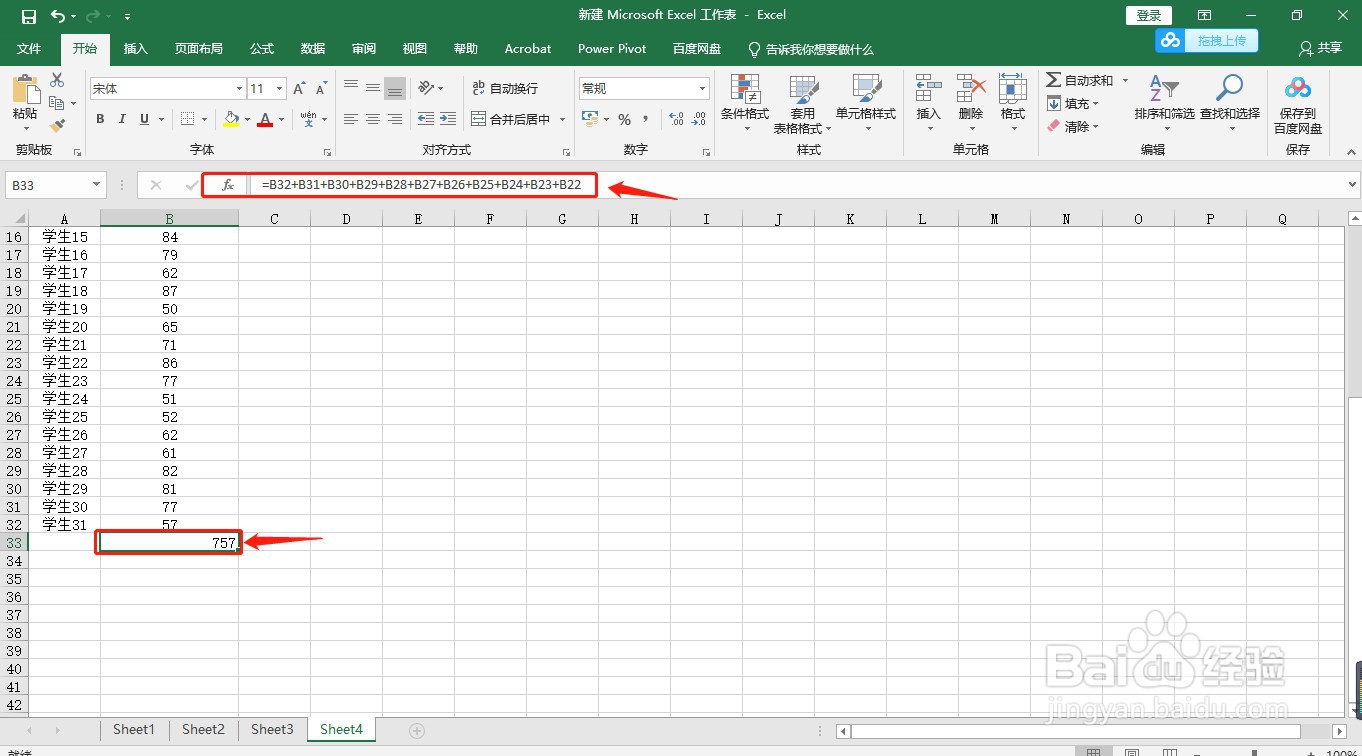The height and width of the screenshot is (756, 1362).
Task: Click the Share (共享) button
Action: pos(1320,48)
